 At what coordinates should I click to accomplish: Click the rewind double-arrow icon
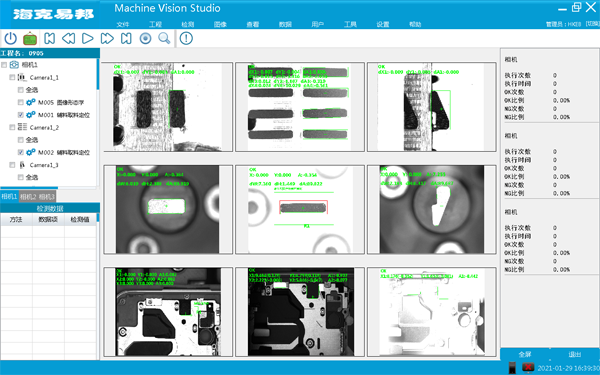pos(68,38)
